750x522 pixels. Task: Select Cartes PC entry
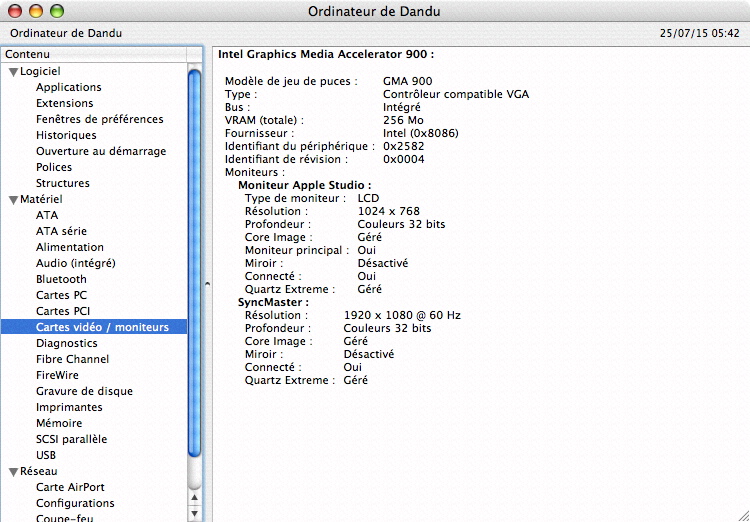click(61, 295)
